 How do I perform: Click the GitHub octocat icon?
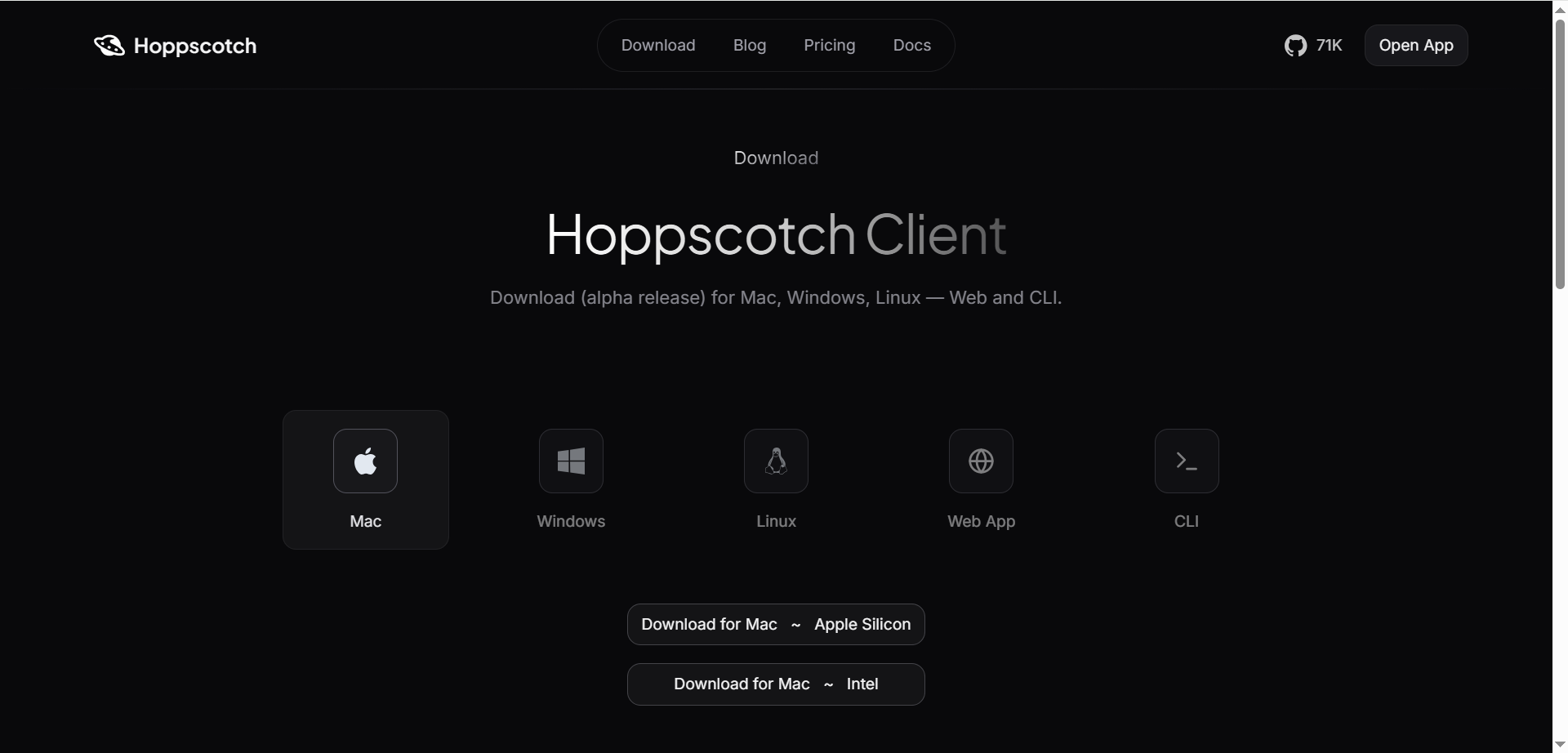tap(1295, 46)
